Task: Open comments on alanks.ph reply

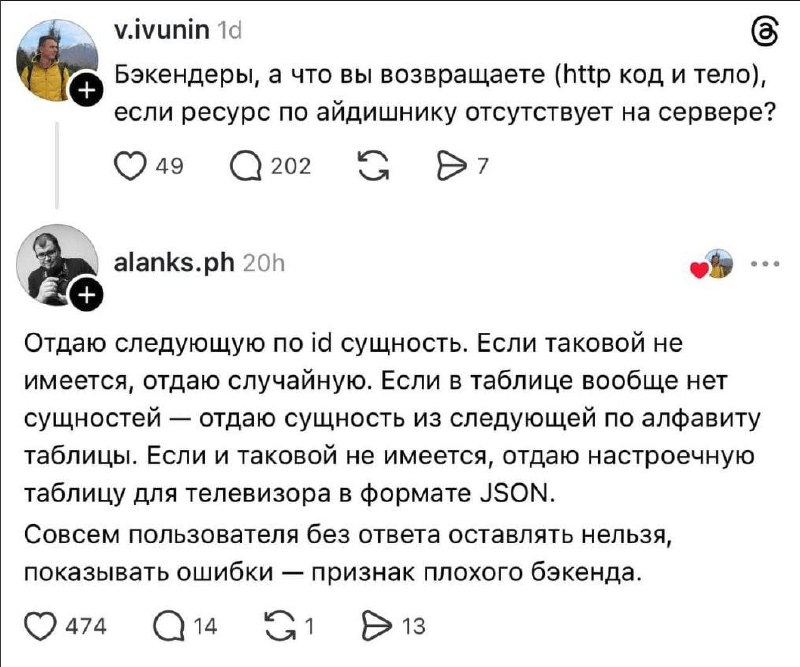Action: [x=169, y=626]
